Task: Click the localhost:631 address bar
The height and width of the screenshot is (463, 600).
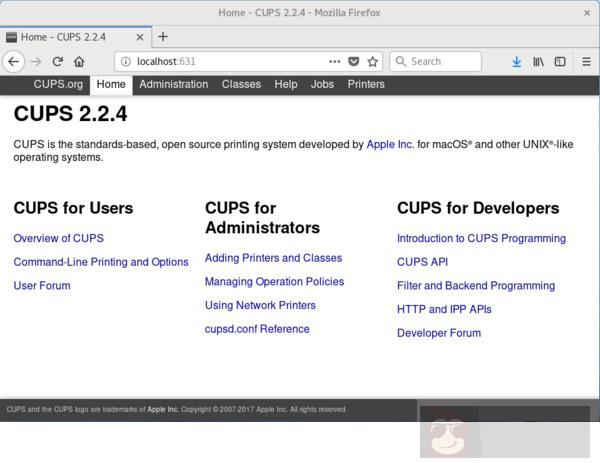Action: click(225, 61)
